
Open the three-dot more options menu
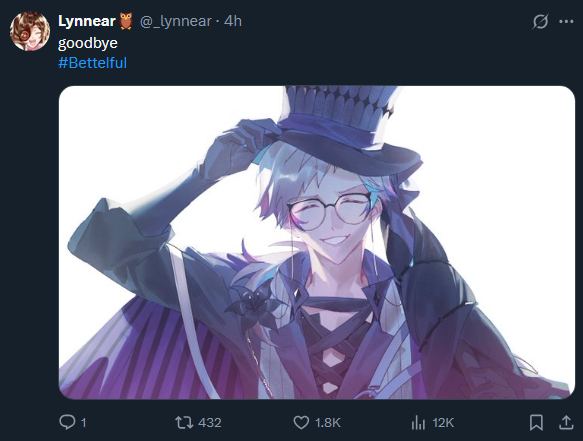pyautogui.click(x=566, y=22)
